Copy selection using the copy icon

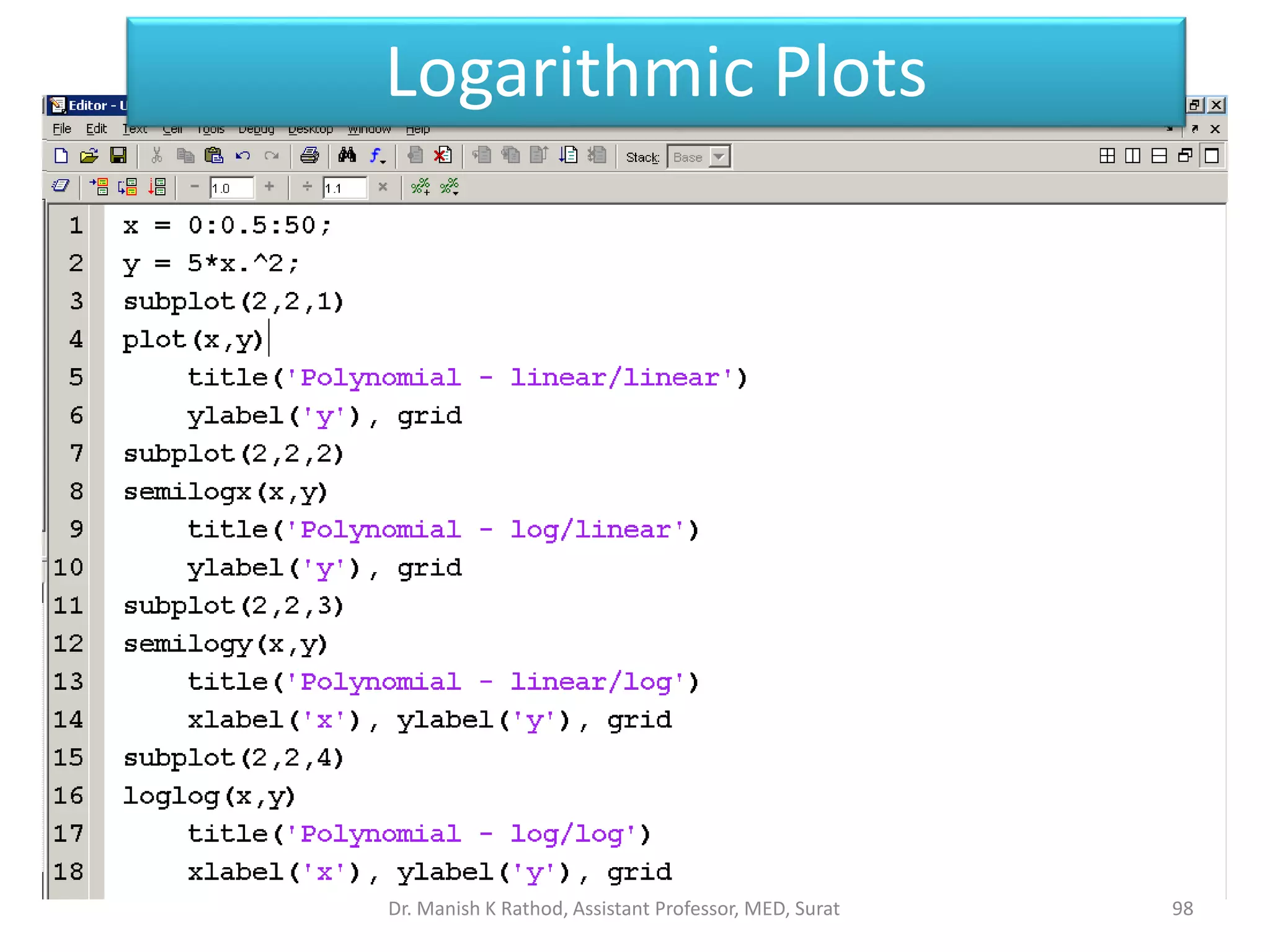tap(185, 156)
